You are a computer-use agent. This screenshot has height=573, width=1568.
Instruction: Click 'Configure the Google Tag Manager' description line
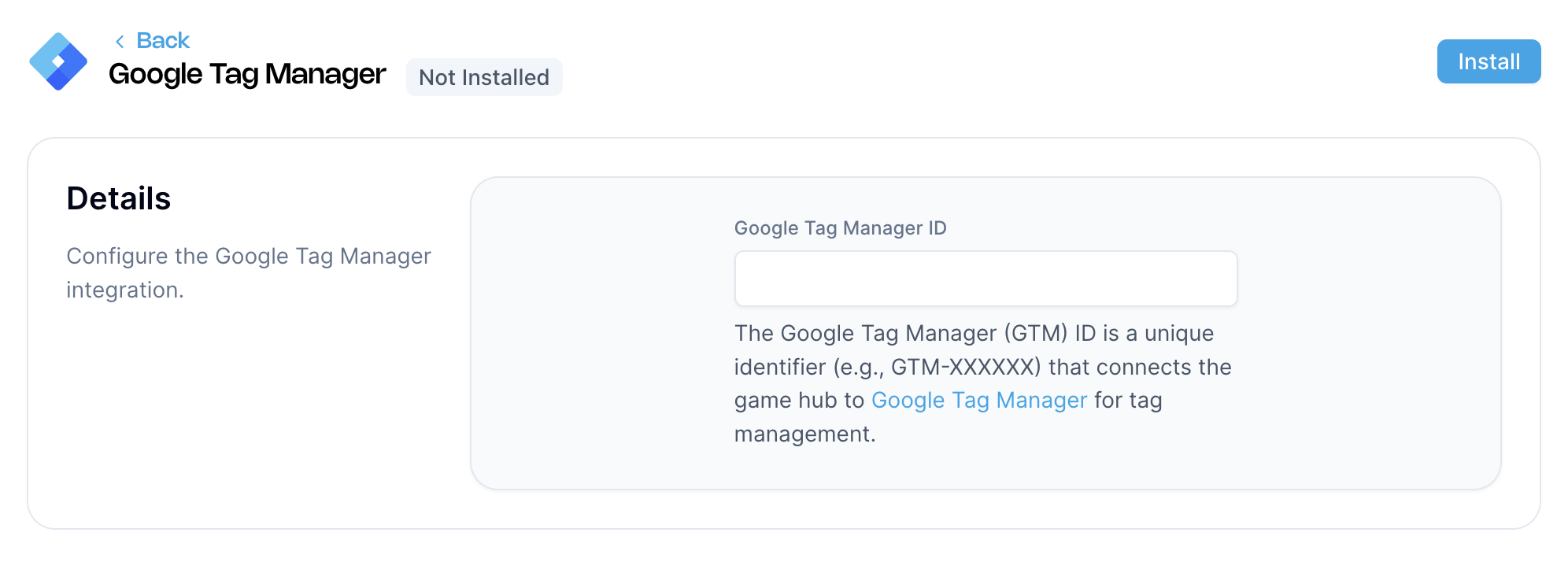pyautogui.click(x=249, y=256)
